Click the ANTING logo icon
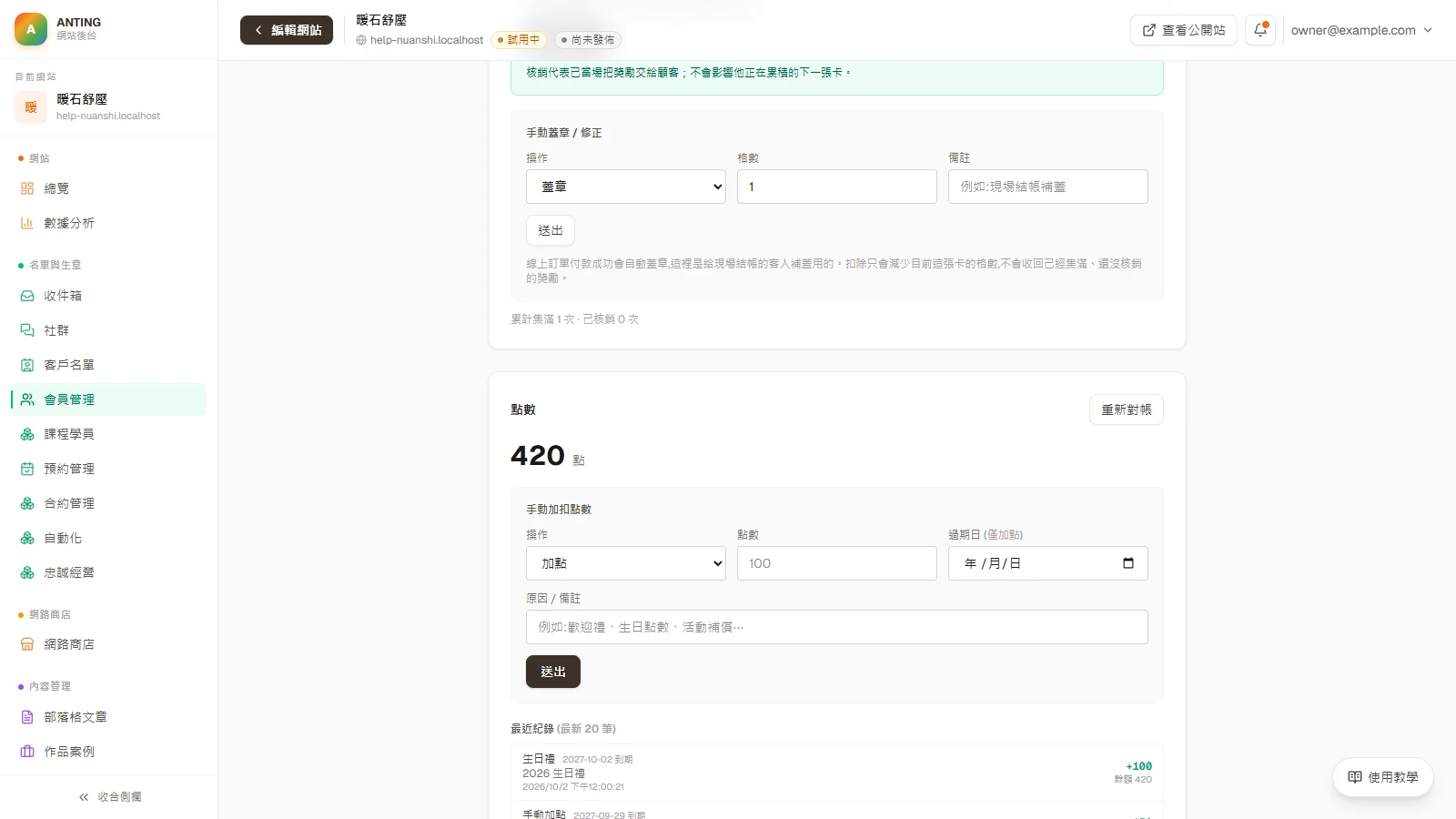 click(x=31, y=29)
